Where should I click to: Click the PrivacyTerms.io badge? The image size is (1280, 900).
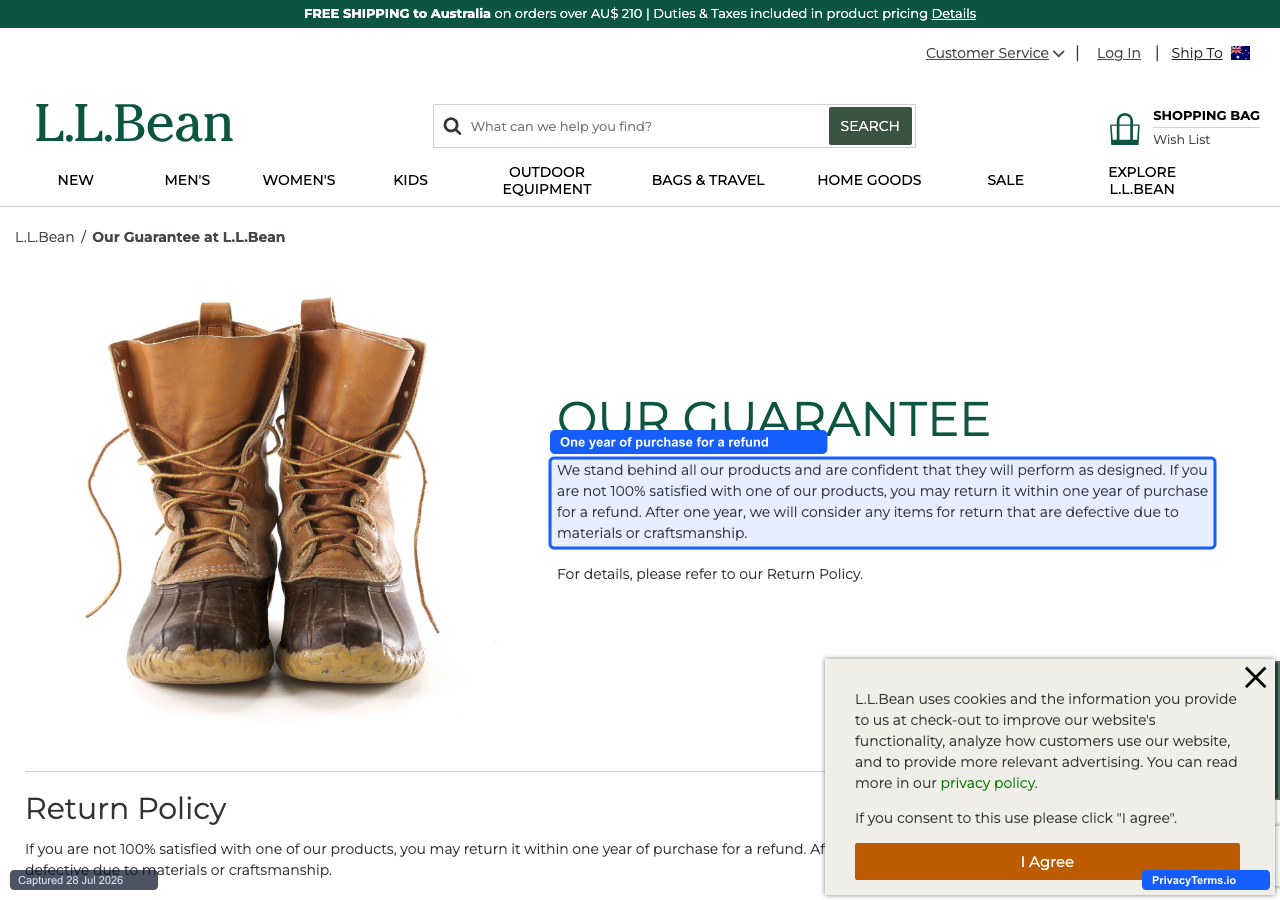tap(1206, 880)
